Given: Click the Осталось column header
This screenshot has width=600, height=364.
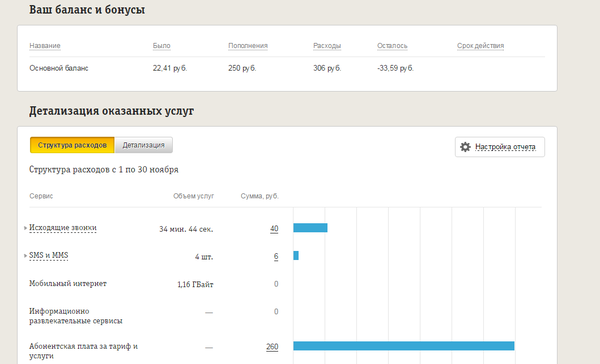Looking at the screenshot, I should coord(392,46).
